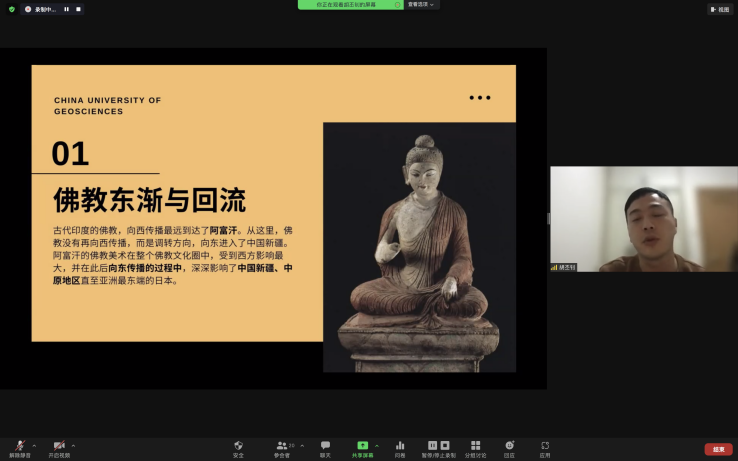Open the Polls icon
Viewport: 738px width, 461px height.
tap(400, 445)
